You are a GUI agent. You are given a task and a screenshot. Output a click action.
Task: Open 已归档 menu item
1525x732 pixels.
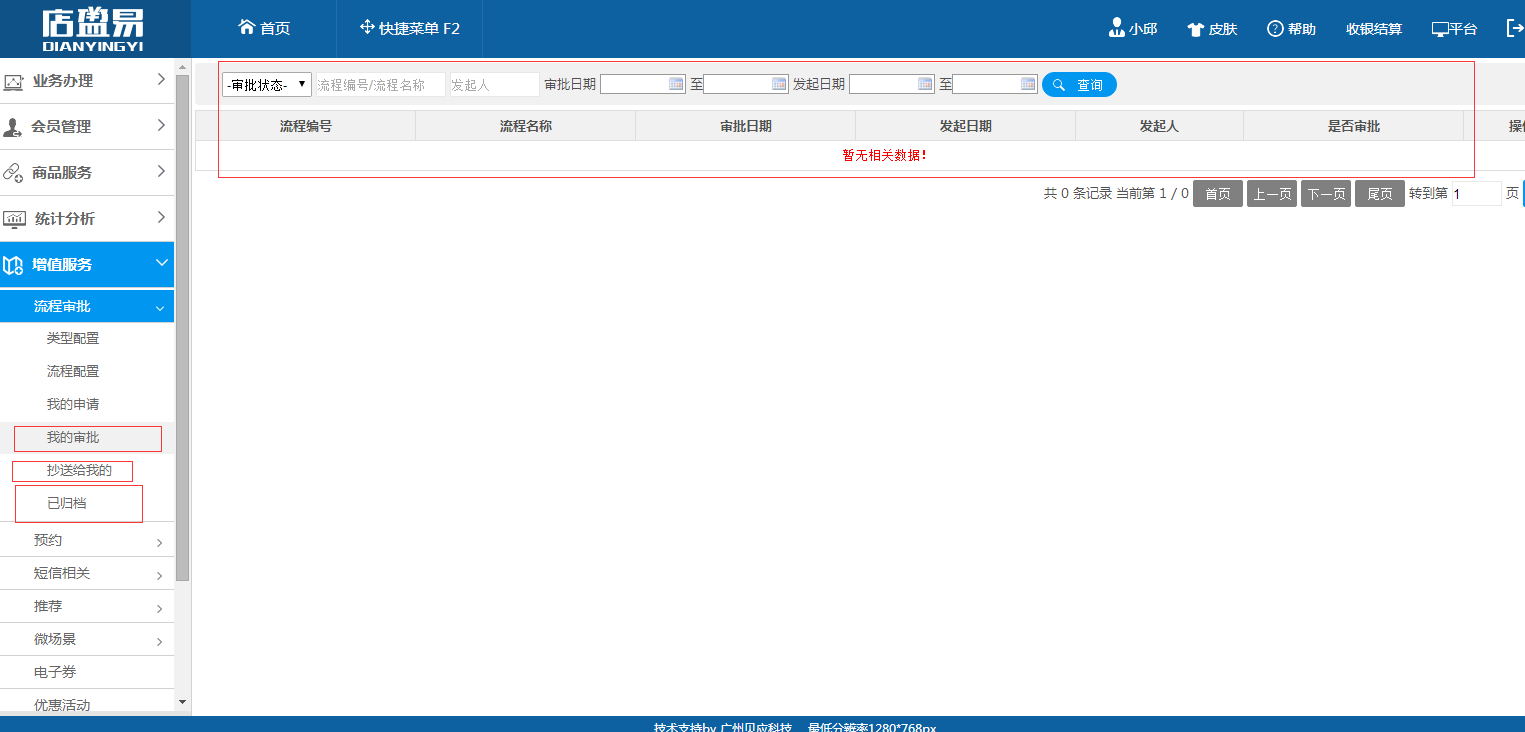click(67, 503)
